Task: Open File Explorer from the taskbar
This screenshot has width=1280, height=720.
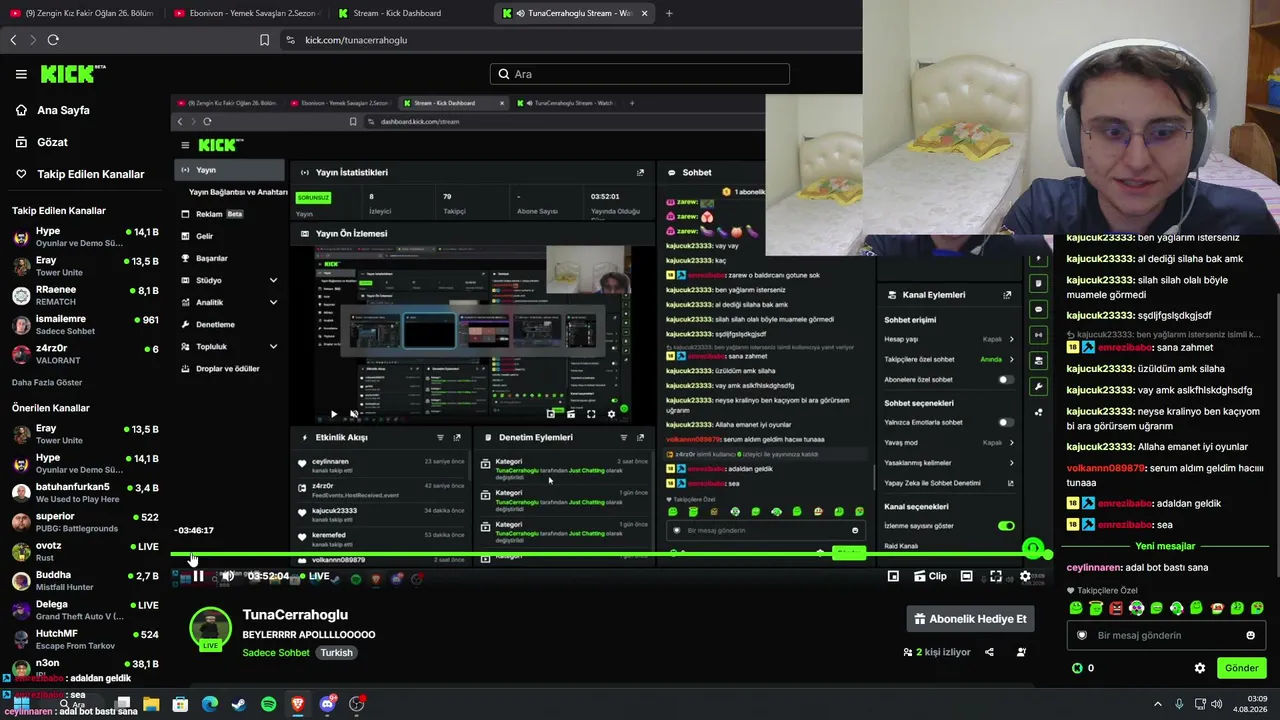Action: coord(151,704)
